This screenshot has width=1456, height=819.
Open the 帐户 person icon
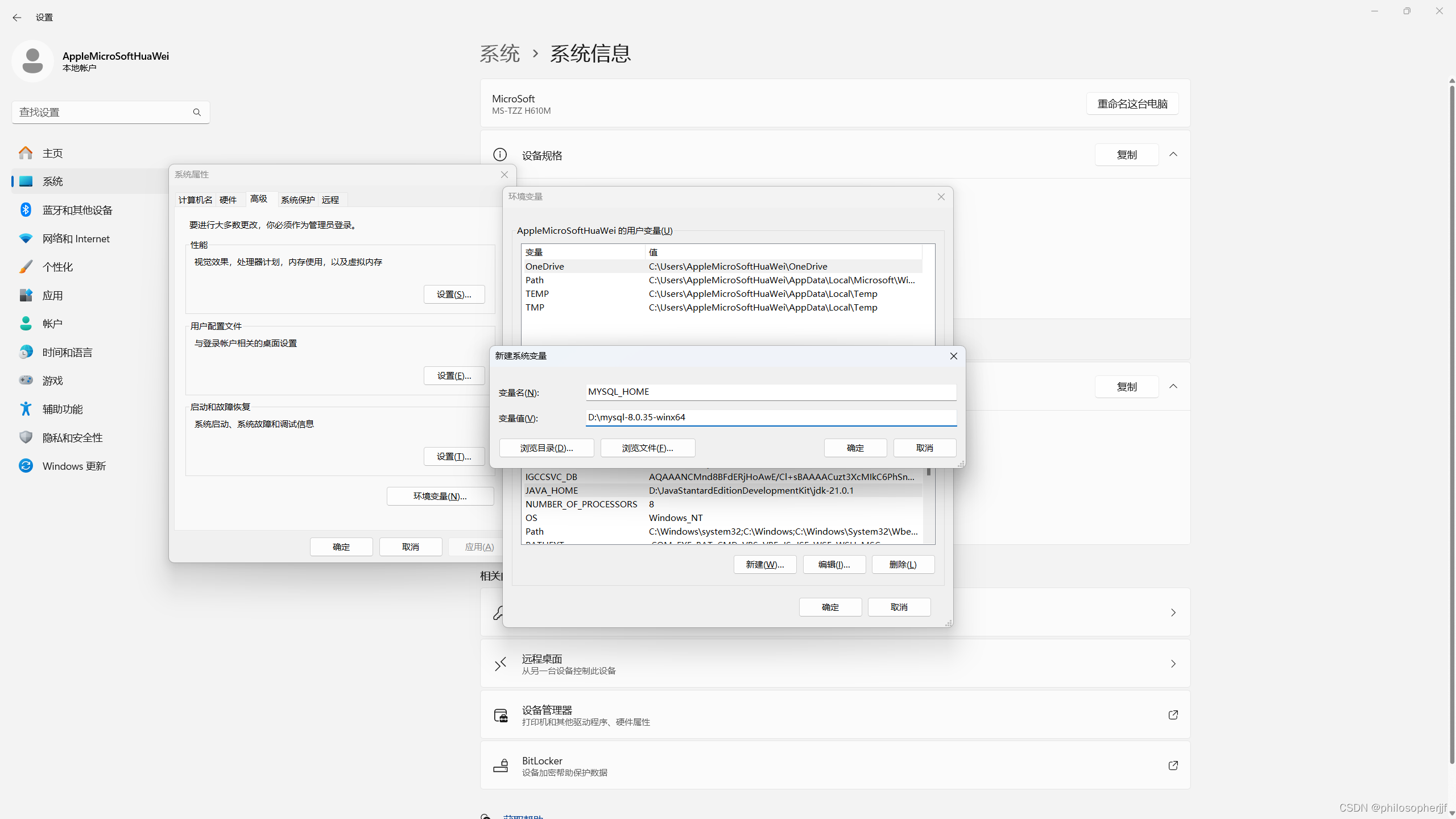(x=26, y=324)
